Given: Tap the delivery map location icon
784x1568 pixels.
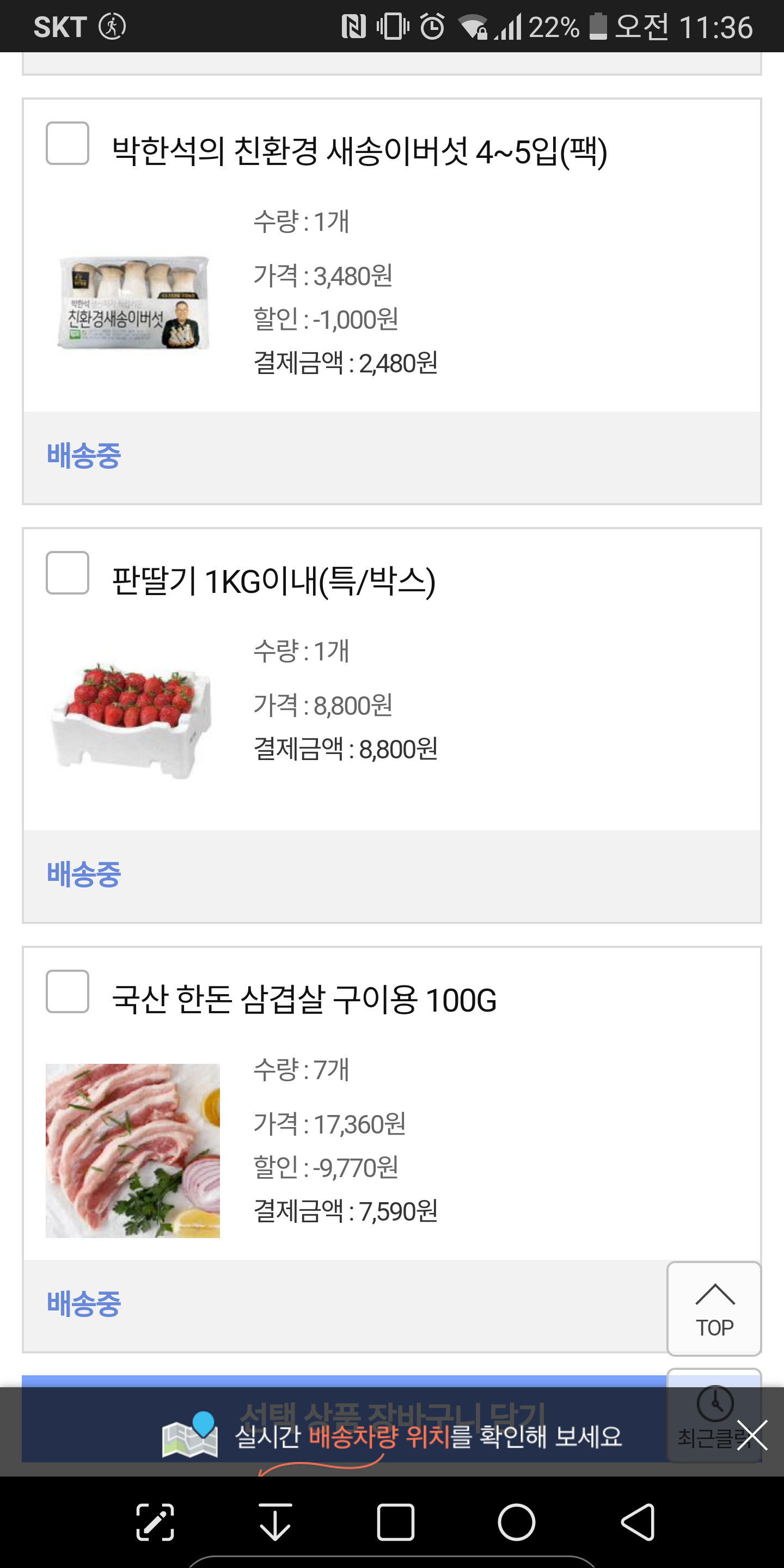Looking at the screenshot, I should 190,1435.
